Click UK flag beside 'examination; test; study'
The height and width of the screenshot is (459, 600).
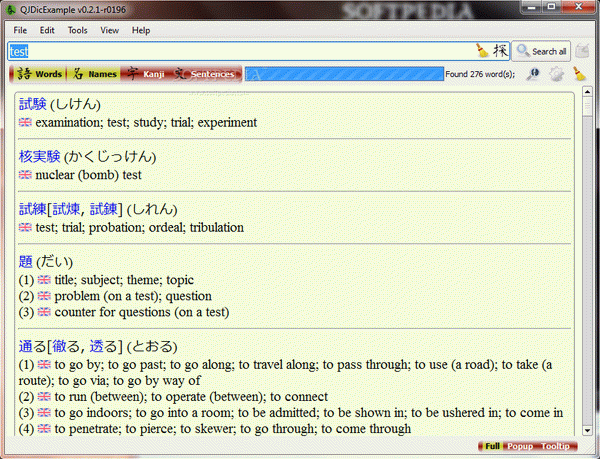pos(25,122)
